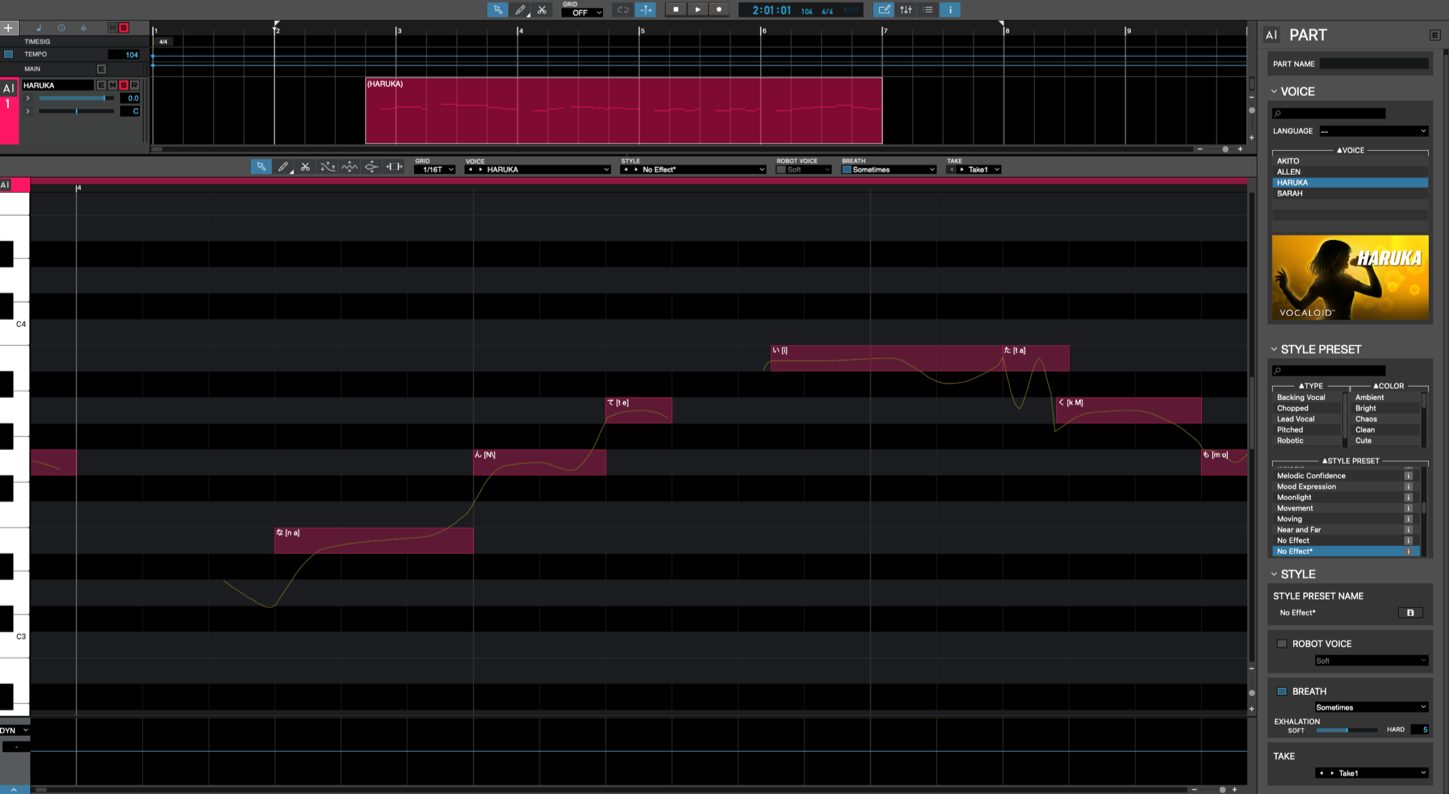The height and width of the screenshot is (794, 1449).
Task: Select the vibrato wave edit tool
Action: 349,167
